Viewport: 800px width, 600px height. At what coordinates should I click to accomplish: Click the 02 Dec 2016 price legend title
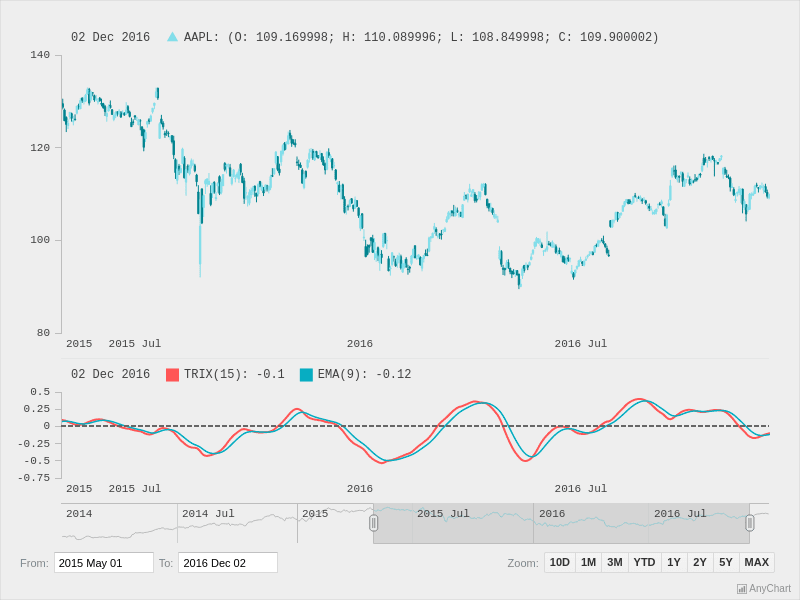click(110, 37)
